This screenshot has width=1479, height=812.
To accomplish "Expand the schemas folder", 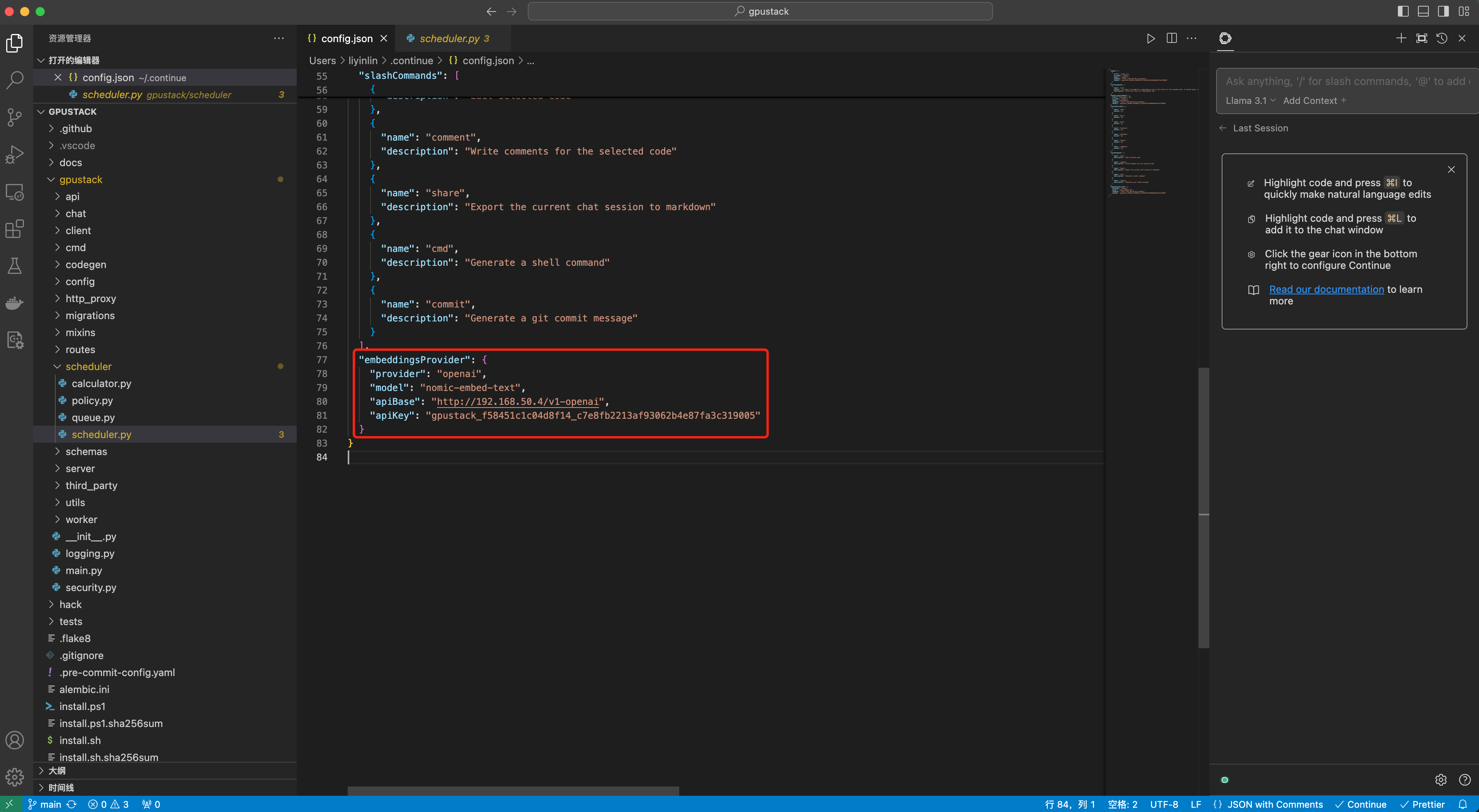I will coord(85,452).
